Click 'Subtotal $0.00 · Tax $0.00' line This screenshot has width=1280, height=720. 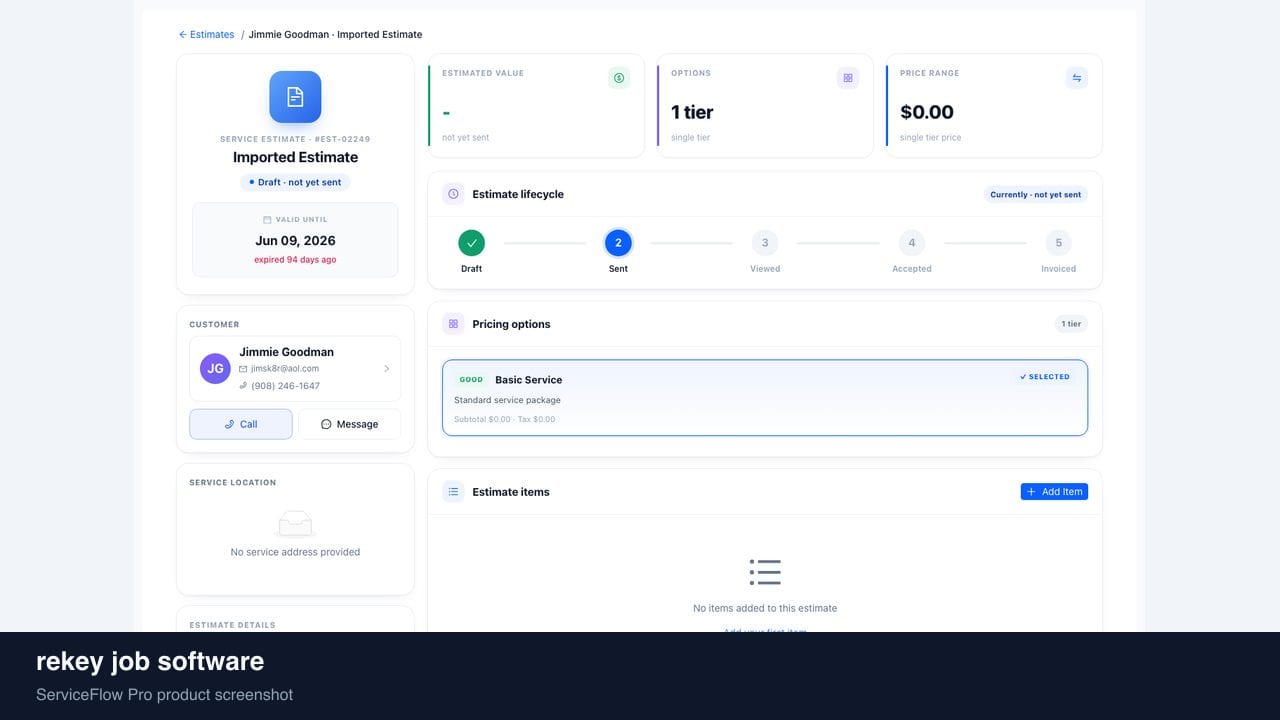505,419
